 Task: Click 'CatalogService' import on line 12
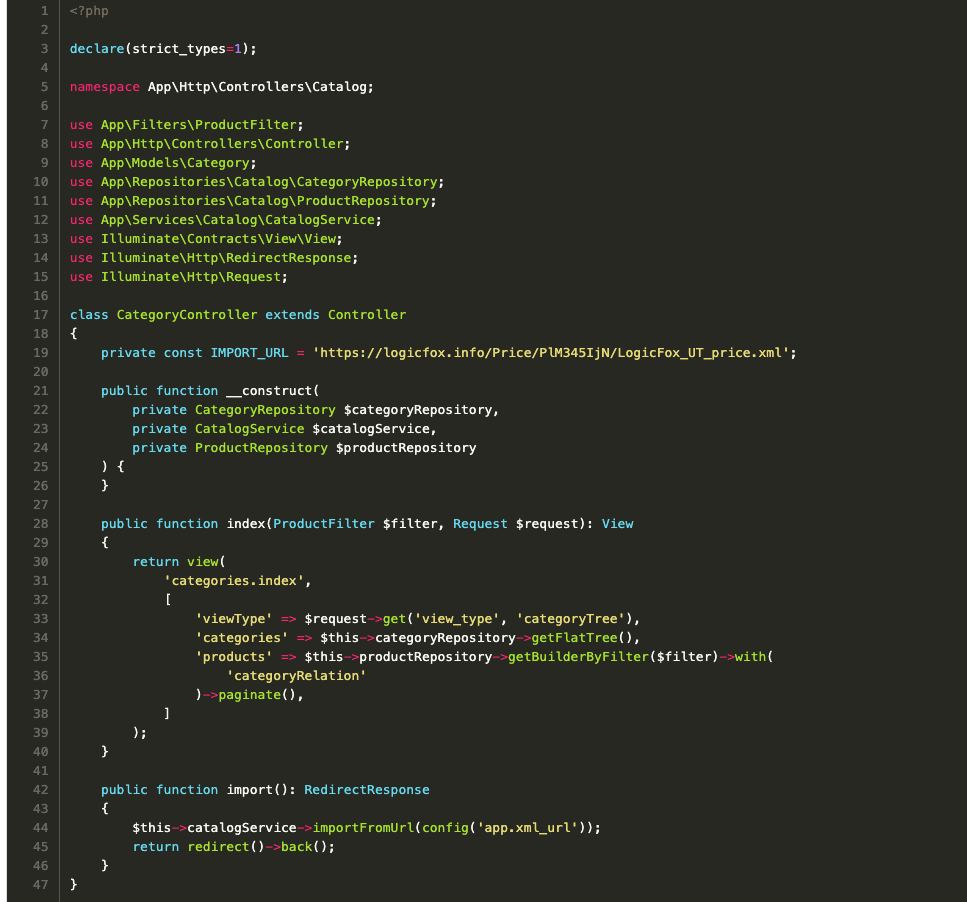[x=320, y=220]
